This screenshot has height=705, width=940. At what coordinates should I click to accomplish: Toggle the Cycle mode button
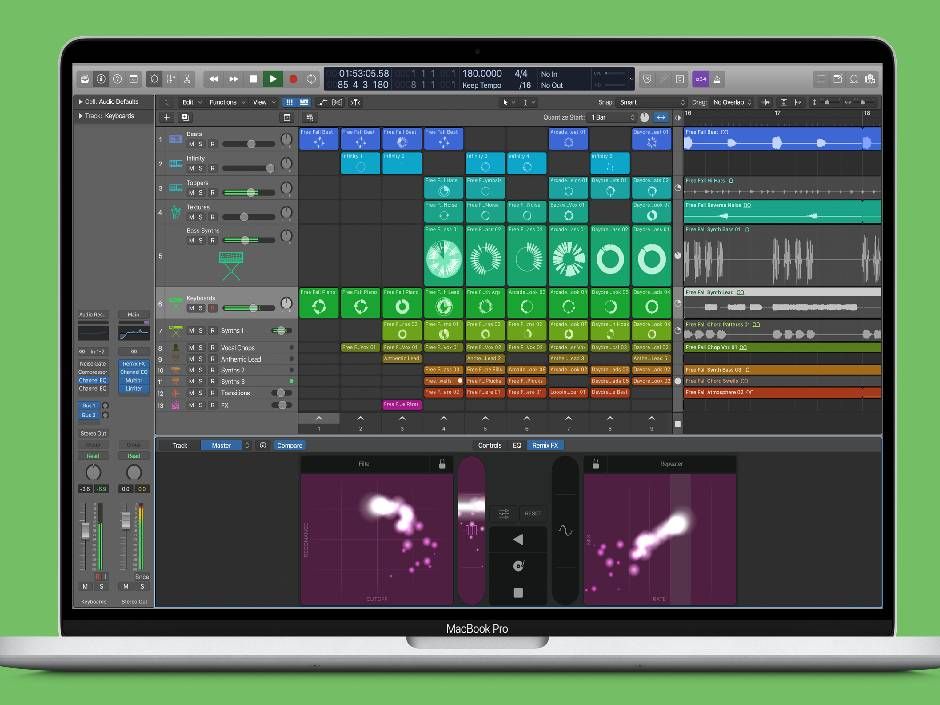tap(311, 79)
